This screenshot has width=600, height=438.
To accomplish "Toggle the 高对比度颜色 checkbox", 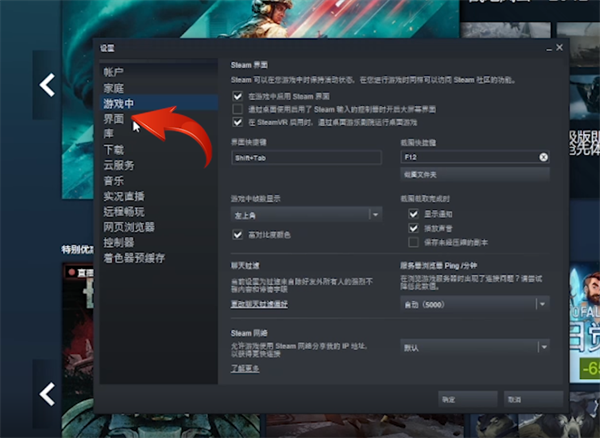I will click(x=238, y=234).
